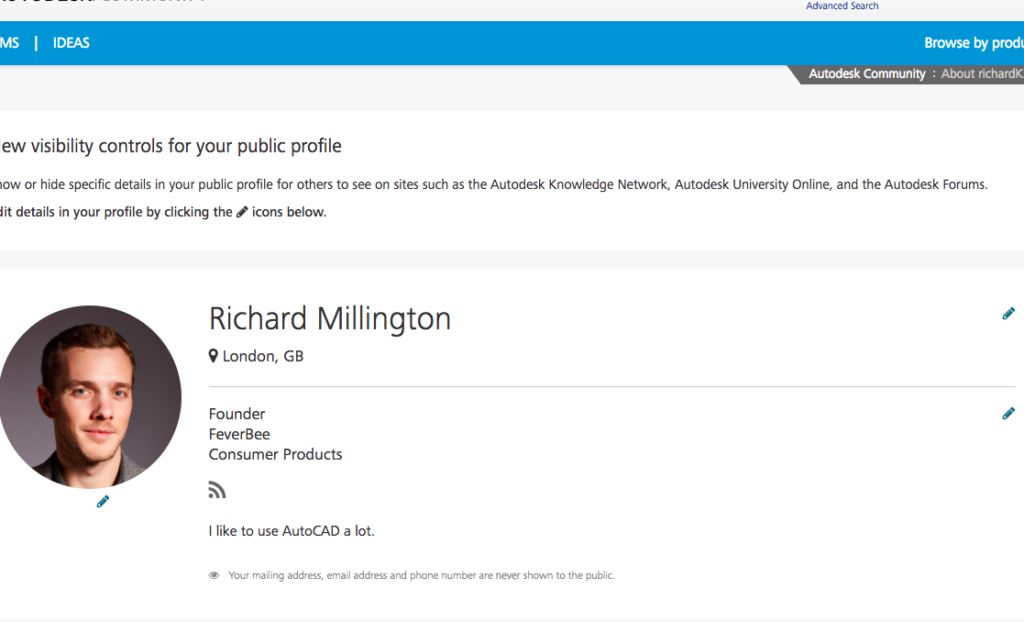Screen dimensions: 1024x622
Task: Click the bio text about AutoCAD
Action: tap(291, 531)
